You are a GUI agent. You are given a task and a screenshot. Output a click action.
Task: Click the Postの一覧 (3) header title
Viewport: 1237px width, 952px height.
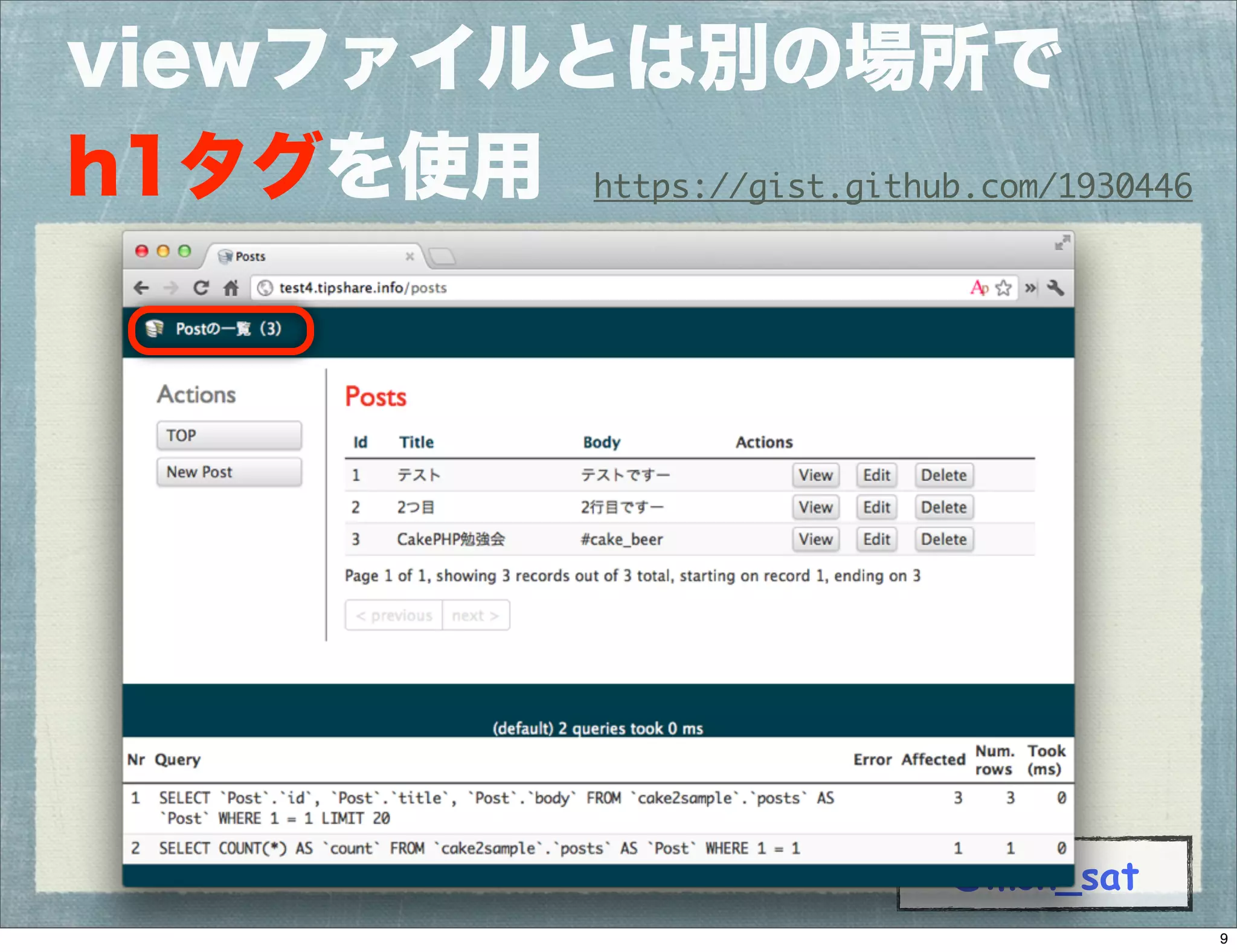[x=228, y=329]
